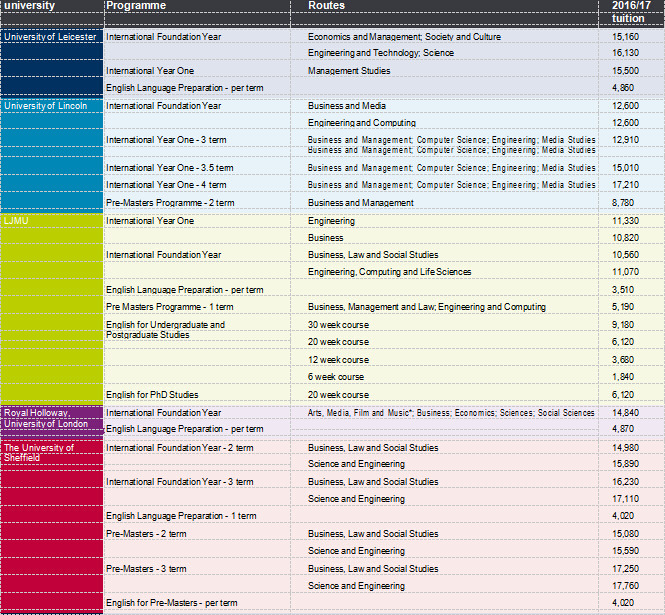Click the tuition value 14,840
665x615 pixels.
(x=625, y=413)
